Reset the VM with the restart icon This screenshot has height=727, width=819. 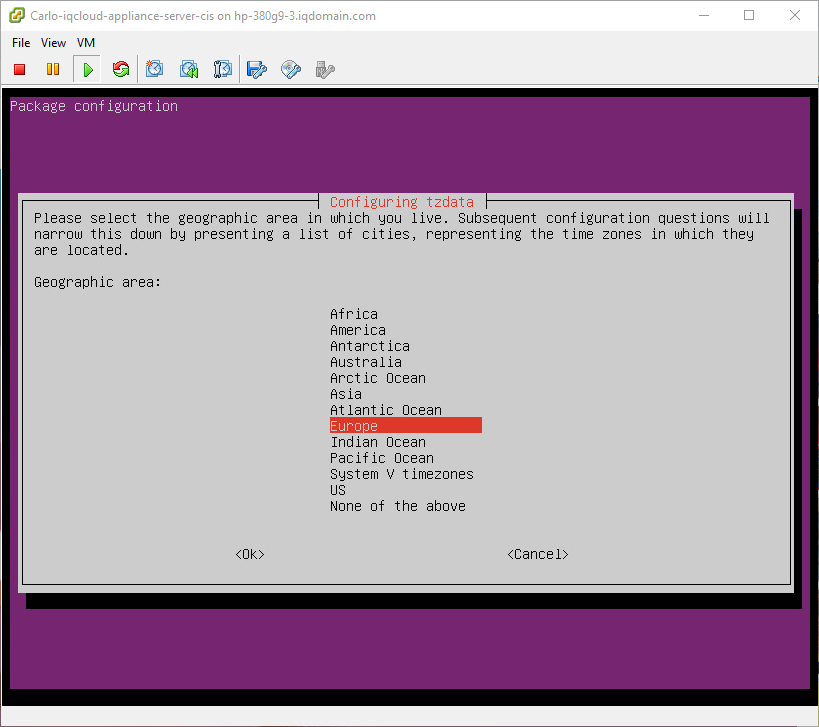pos(121,69)
